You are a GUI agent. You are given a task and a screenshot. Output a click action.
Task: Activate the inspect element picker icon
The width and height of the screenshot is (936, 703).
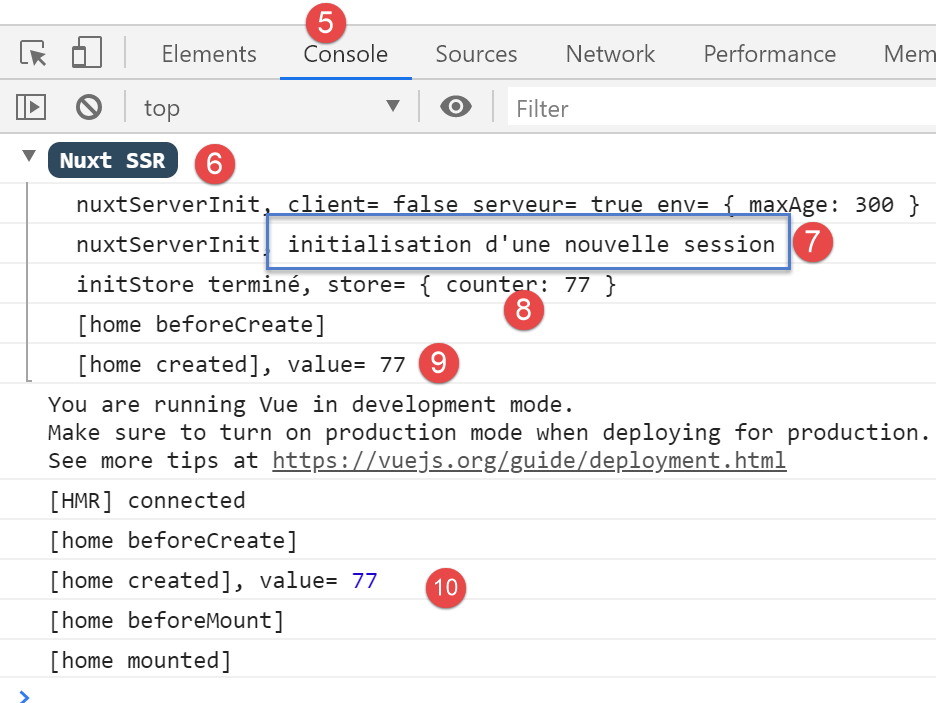34,54
